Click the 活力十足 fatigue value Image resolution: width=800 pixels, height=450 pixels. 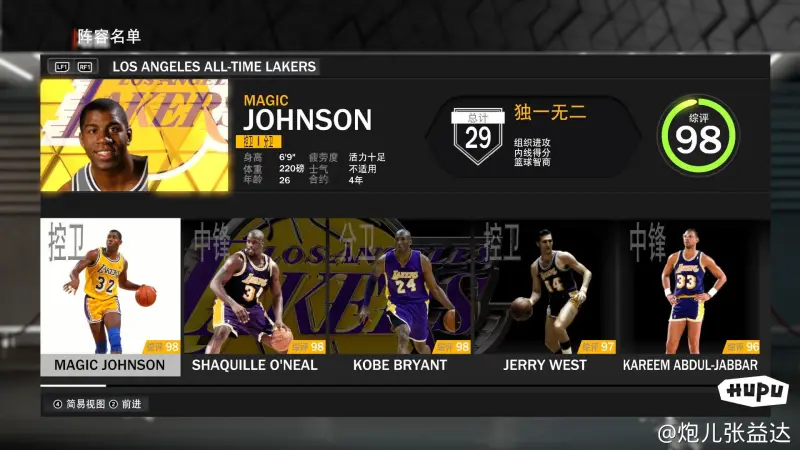(x=367, y=157)
